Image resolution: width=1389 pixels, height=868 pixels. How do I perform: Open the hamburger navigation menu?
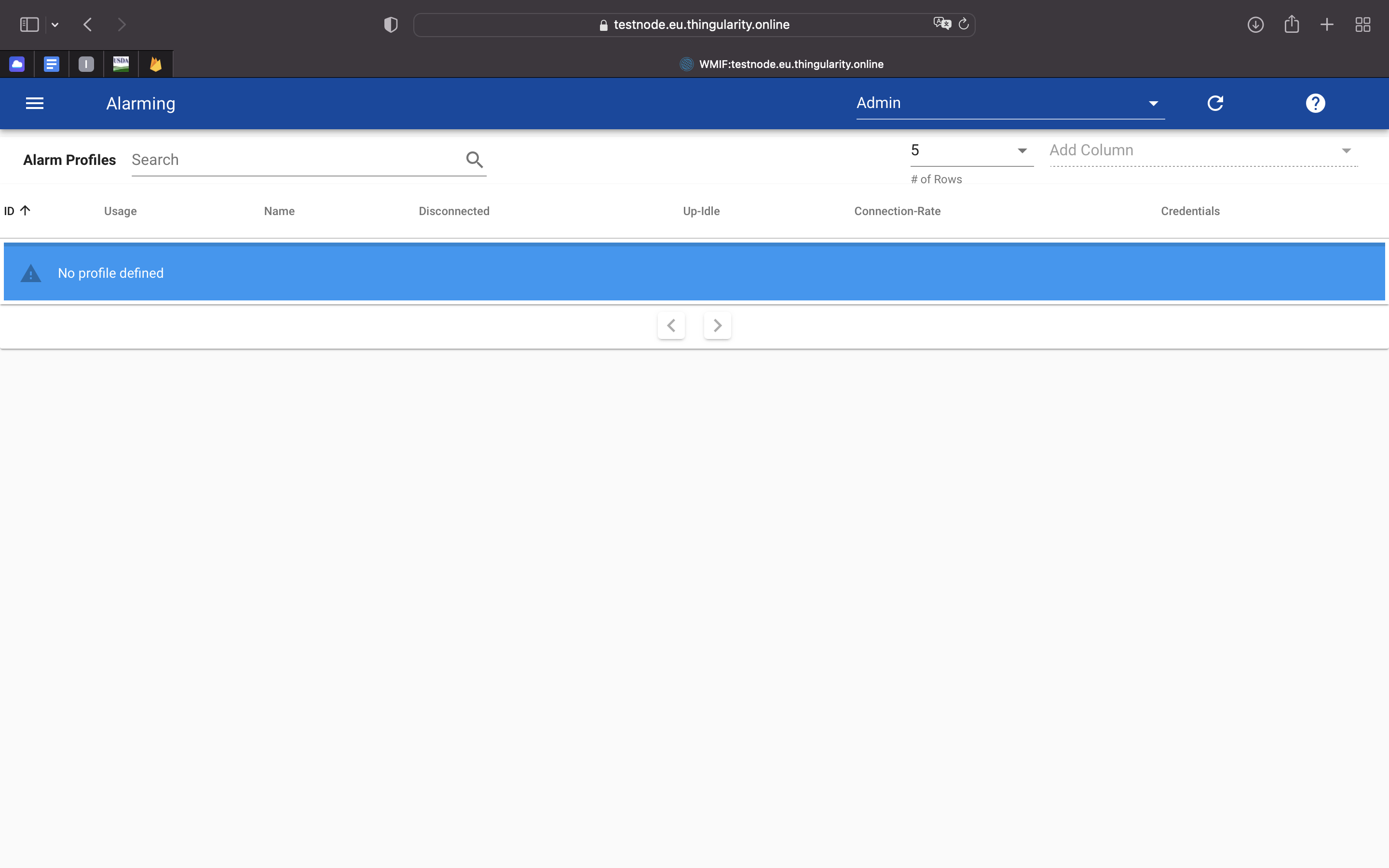pyautogui.click(x=34, y=103)
